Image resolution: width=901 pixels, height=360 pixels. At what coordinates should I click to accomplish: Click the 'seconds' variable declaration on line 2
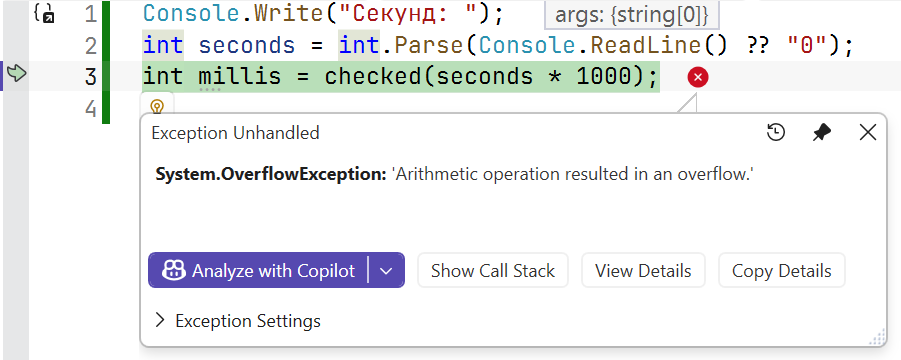[247, 45]
